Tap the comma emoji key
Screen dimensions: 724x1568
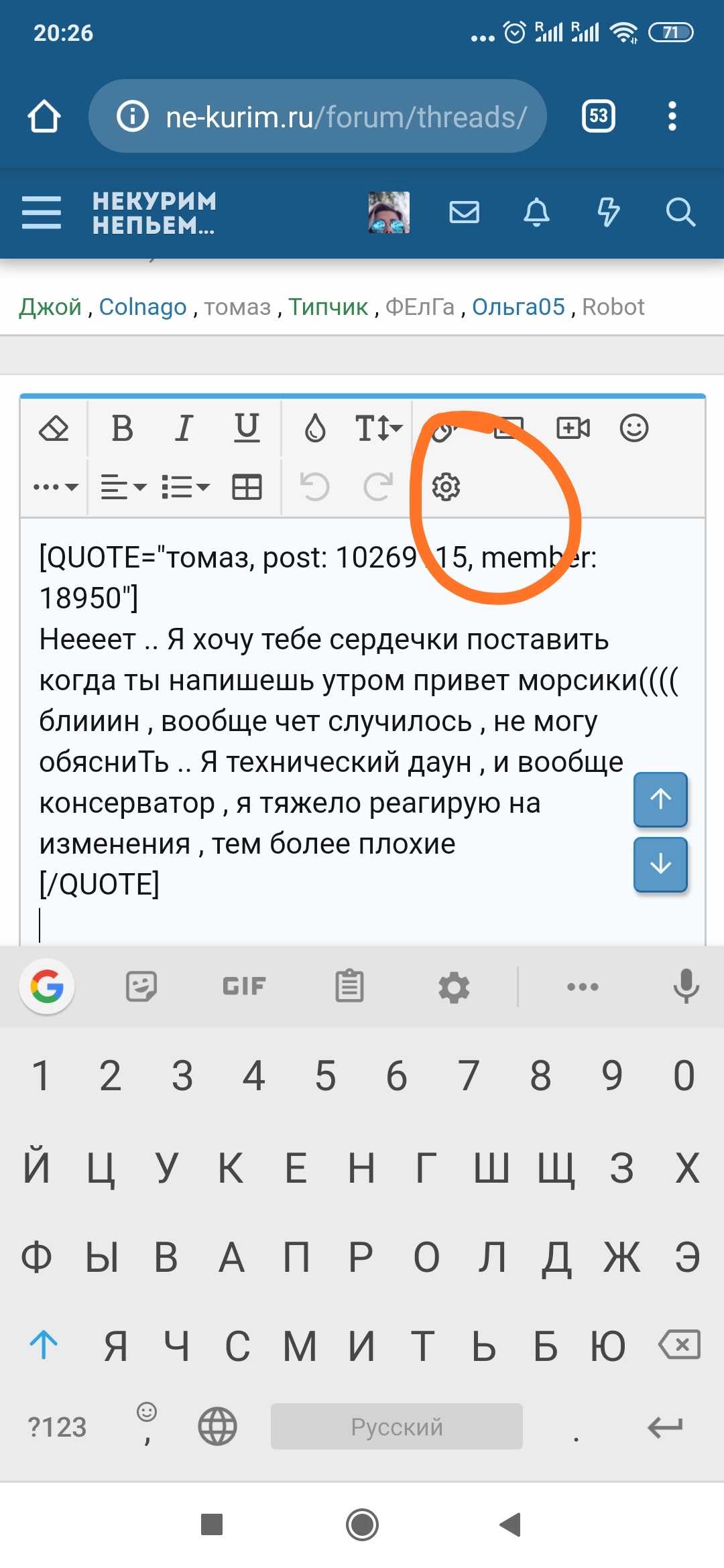point(147,1425)
